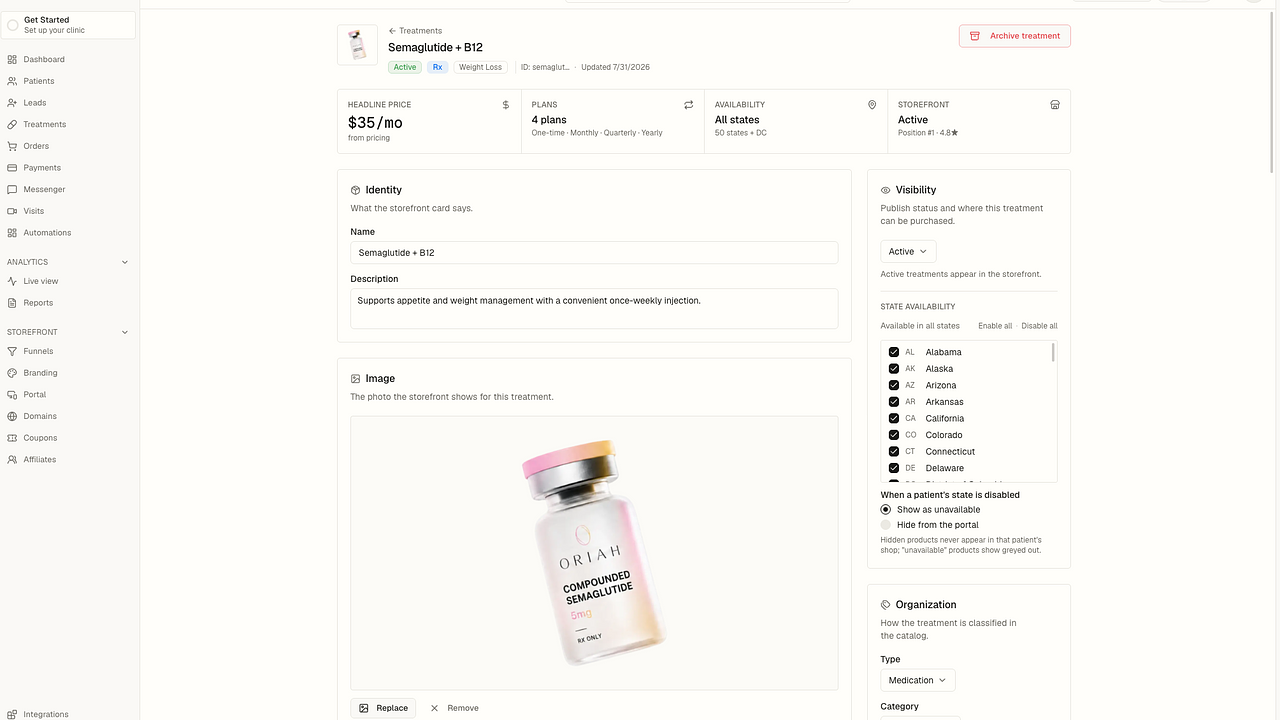Click the map pin icon on Availability card
Image resolution: width=1280 pixels, height=720 pixels.
(x=872, y=104)
